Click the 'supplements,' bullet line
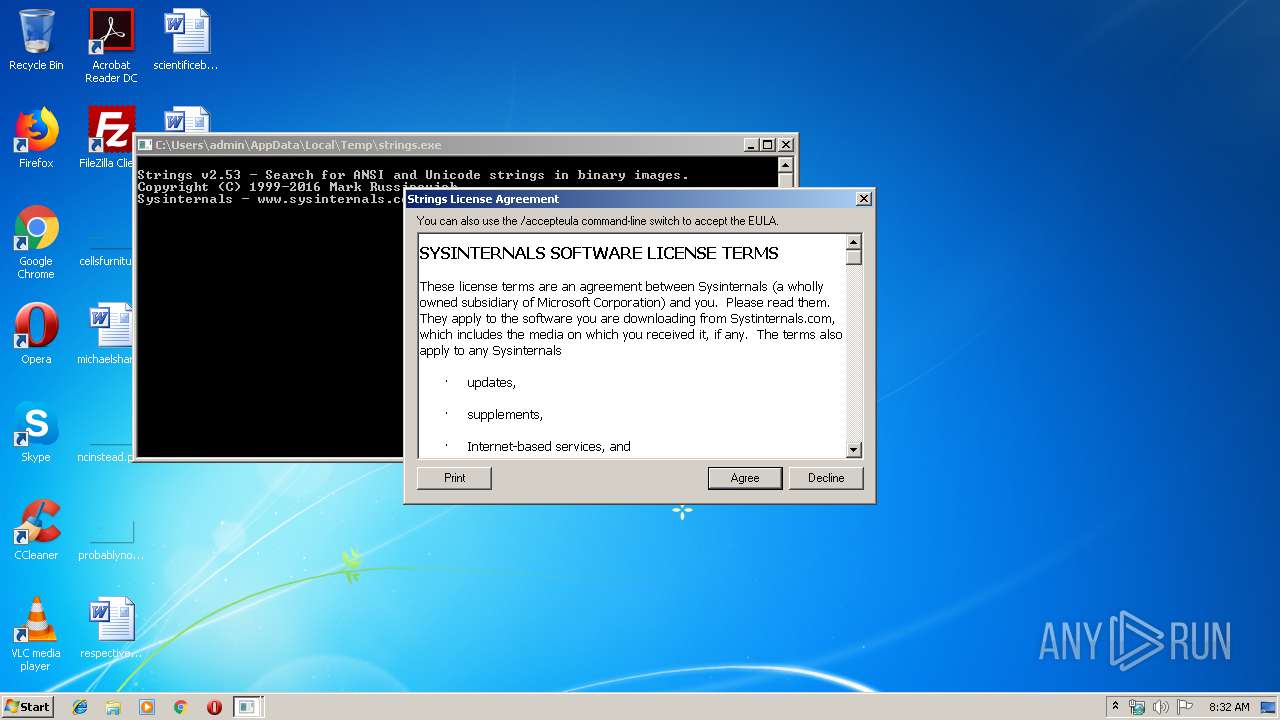Screen dimensions: 1280x720 505,415
